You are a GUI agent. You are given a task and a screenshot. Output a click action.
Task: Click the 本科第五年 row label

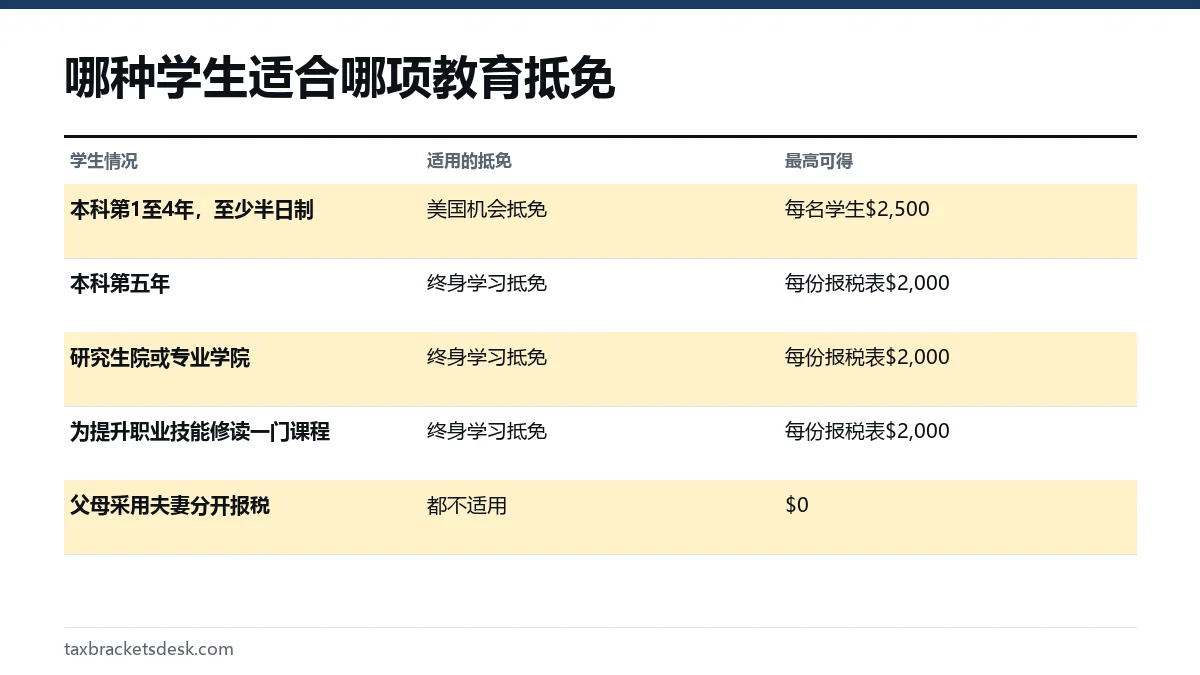[120, 284]
